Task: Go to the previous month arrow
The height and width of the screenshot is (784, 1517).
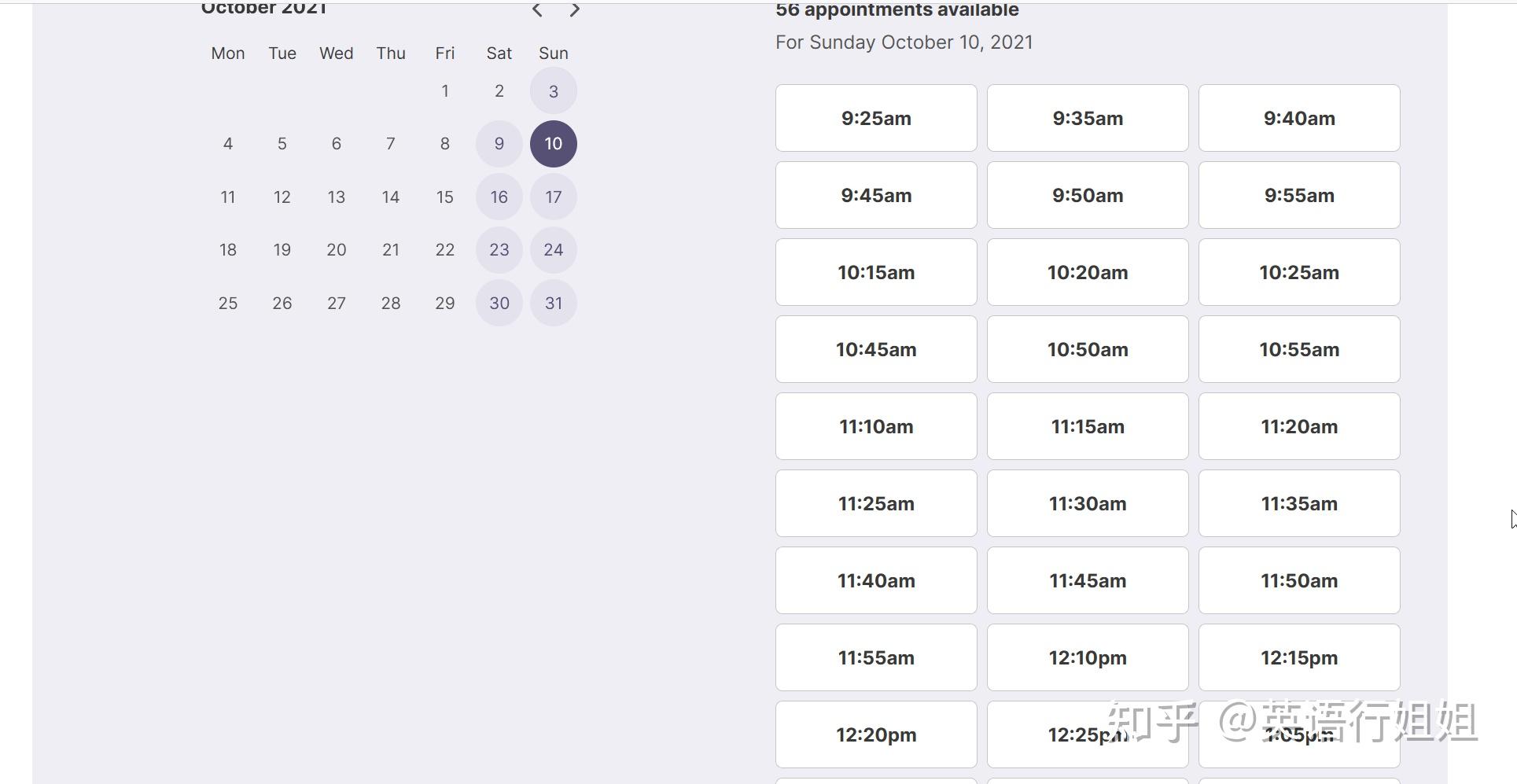Action: (x=537, y=10)
